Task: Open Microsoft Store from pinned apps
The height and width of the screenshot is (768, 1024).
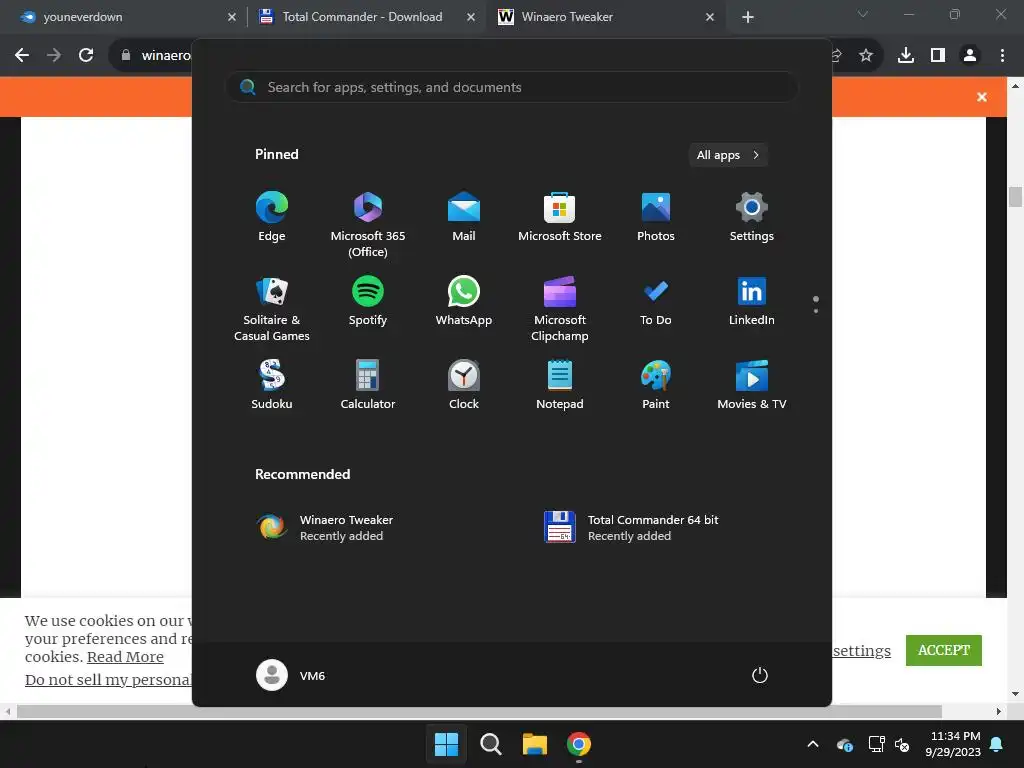Action: pyautogui.click(x=560, y=218)
